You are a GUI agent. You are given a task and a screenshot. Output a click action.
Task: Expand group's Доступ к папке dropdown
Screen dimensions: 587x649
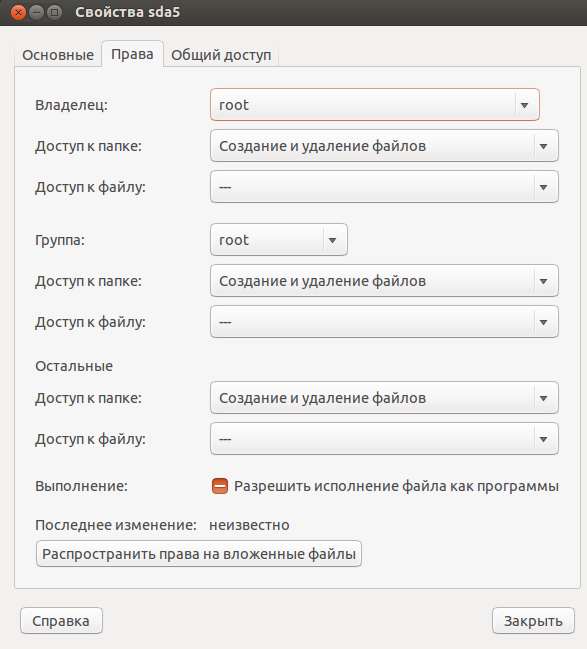tap(384, 281)
